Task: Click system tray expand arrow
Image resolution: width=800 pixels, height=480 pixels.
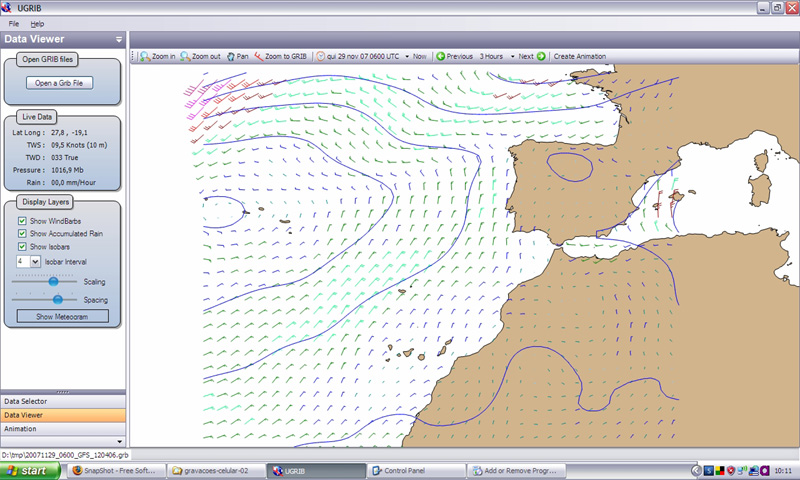Action: [696, 470]
